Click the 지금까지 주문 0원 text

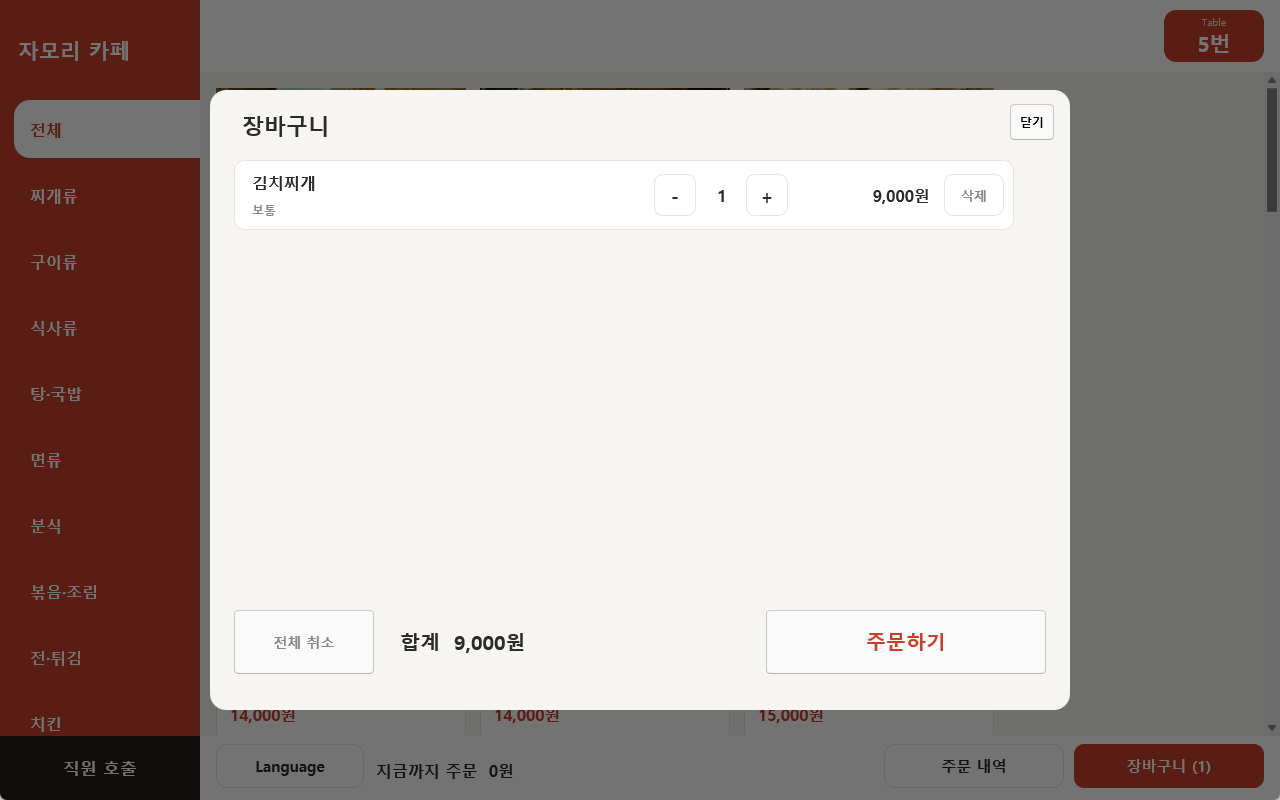point(445,771)
